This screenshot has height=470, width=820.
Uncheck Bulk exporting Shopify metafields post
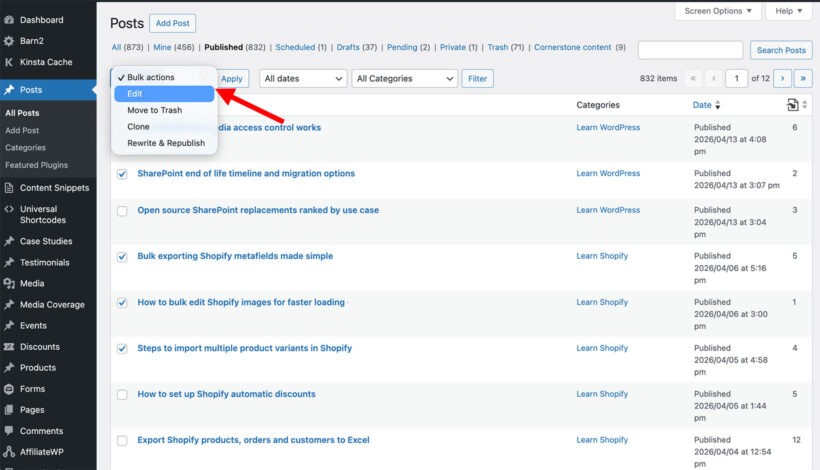point(122,257)
